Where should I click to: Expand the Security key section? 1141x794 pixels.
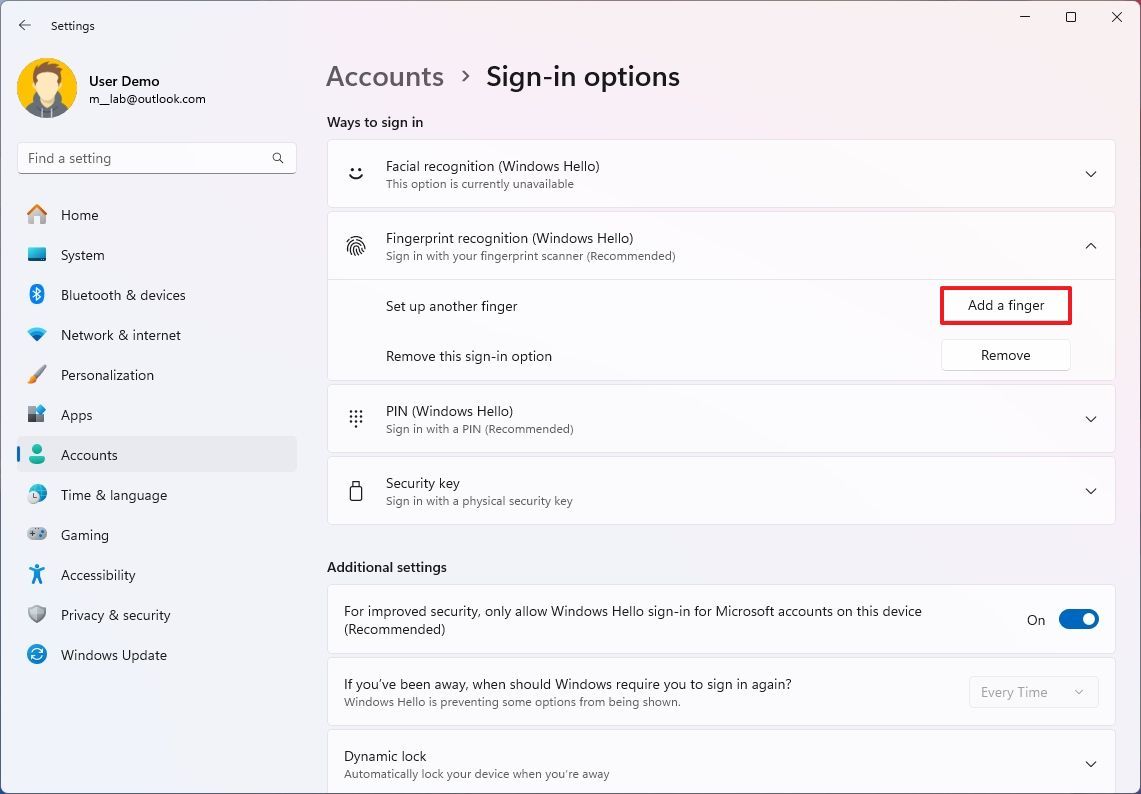(x=1090, y=490)
